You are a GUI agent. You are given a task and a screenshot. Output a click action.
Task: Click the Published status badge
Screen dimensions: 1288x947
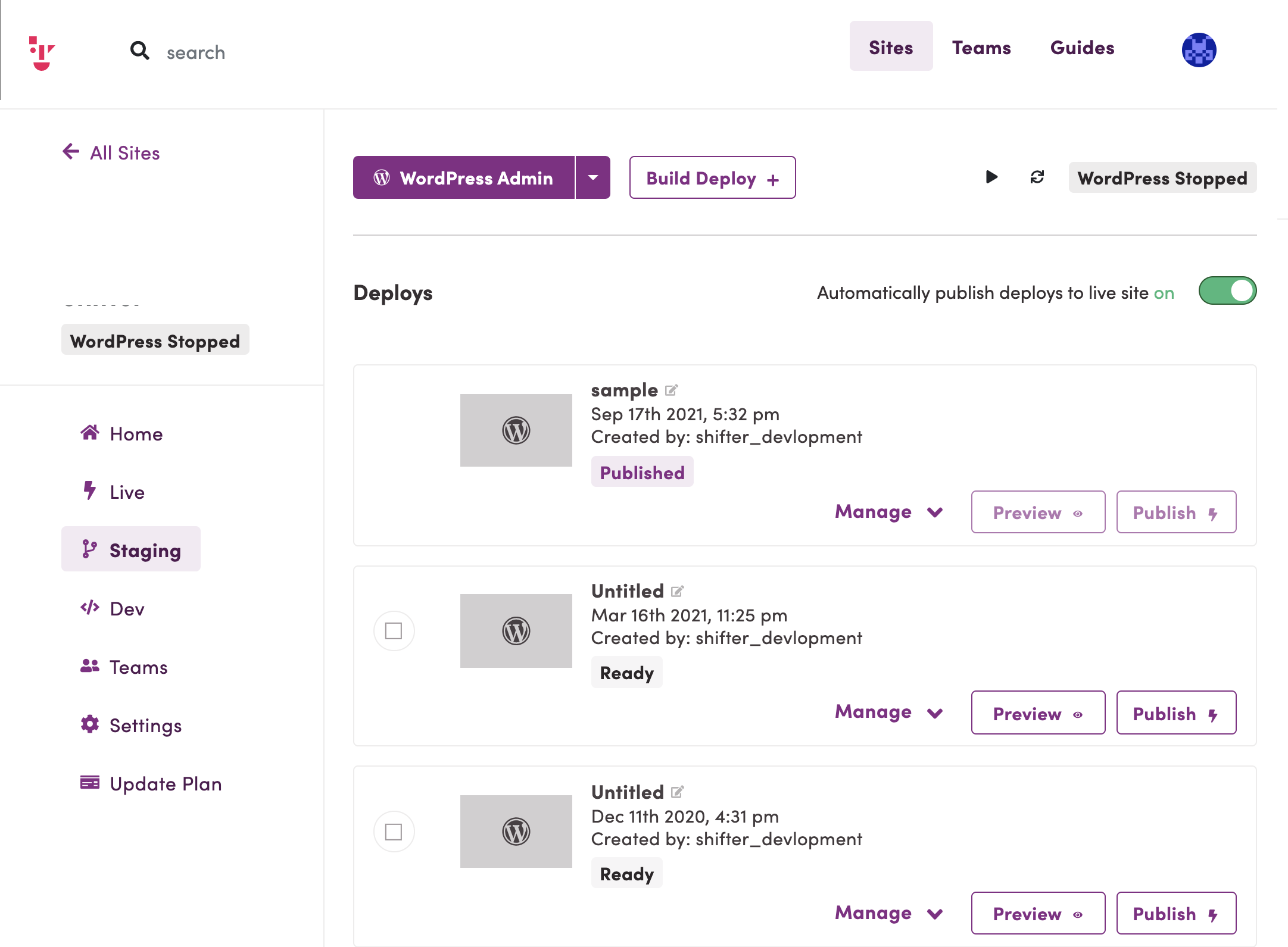click(642, 472)
